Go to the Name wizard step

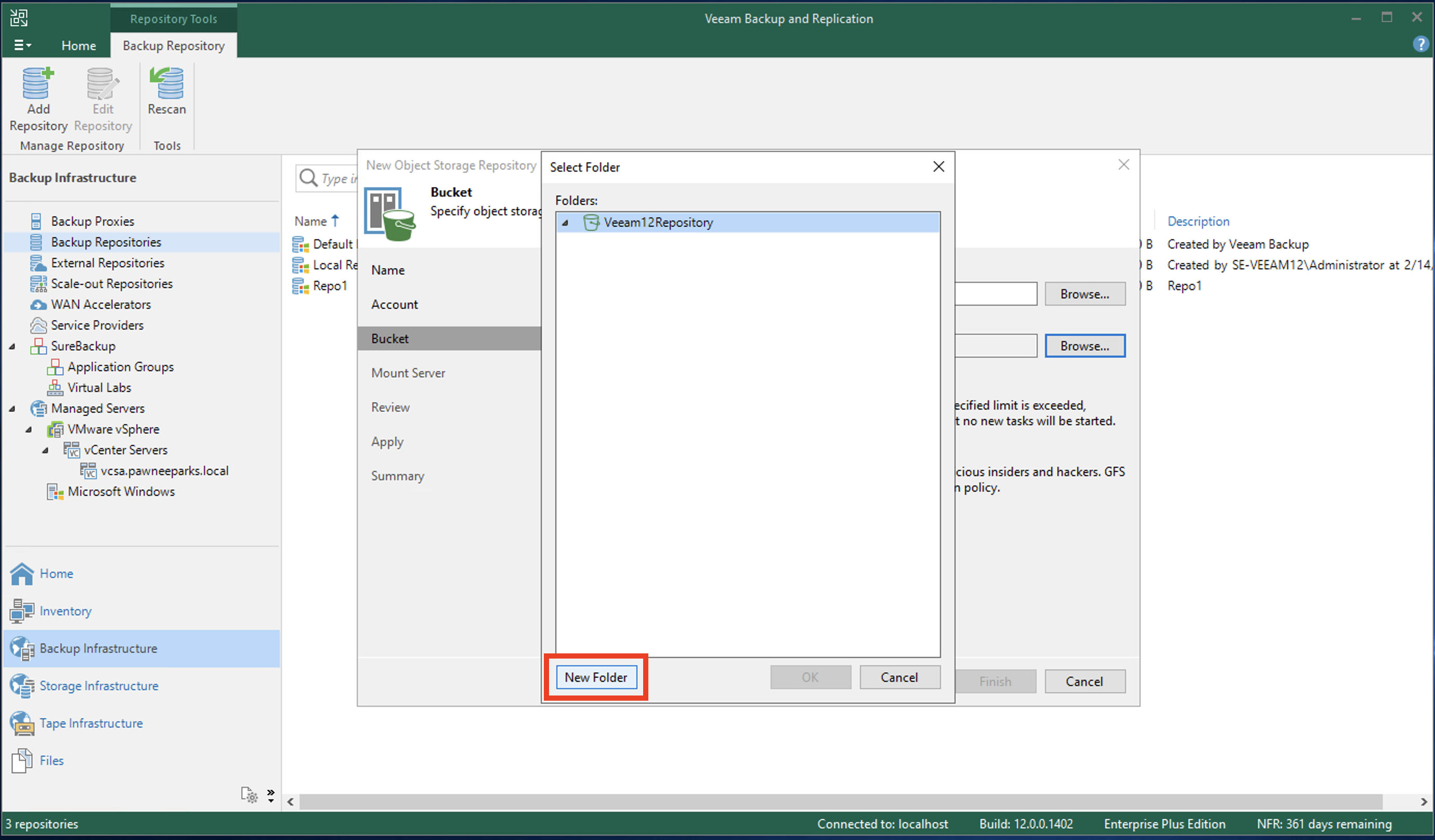[x=388, y=270]
